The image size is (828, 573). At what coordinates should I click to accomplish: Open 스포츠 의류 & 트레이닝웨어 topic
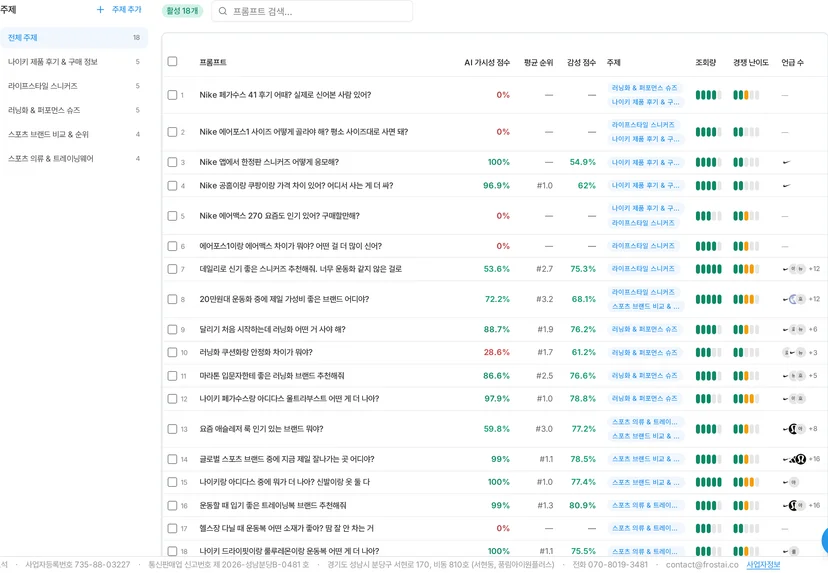[x=74, y=158]
